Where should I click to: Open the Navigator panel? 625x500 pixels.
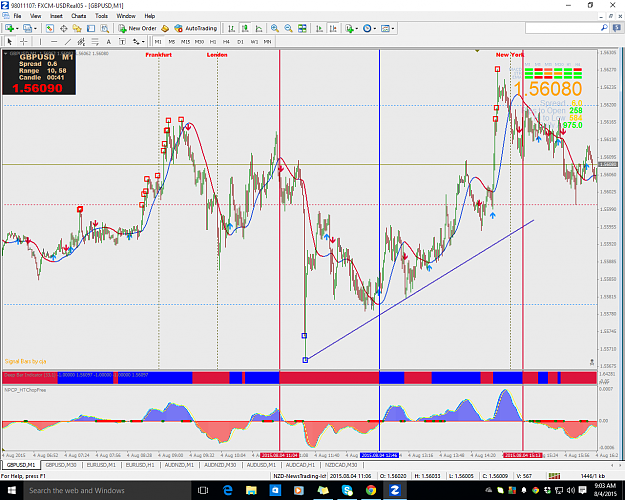[77, 28]
